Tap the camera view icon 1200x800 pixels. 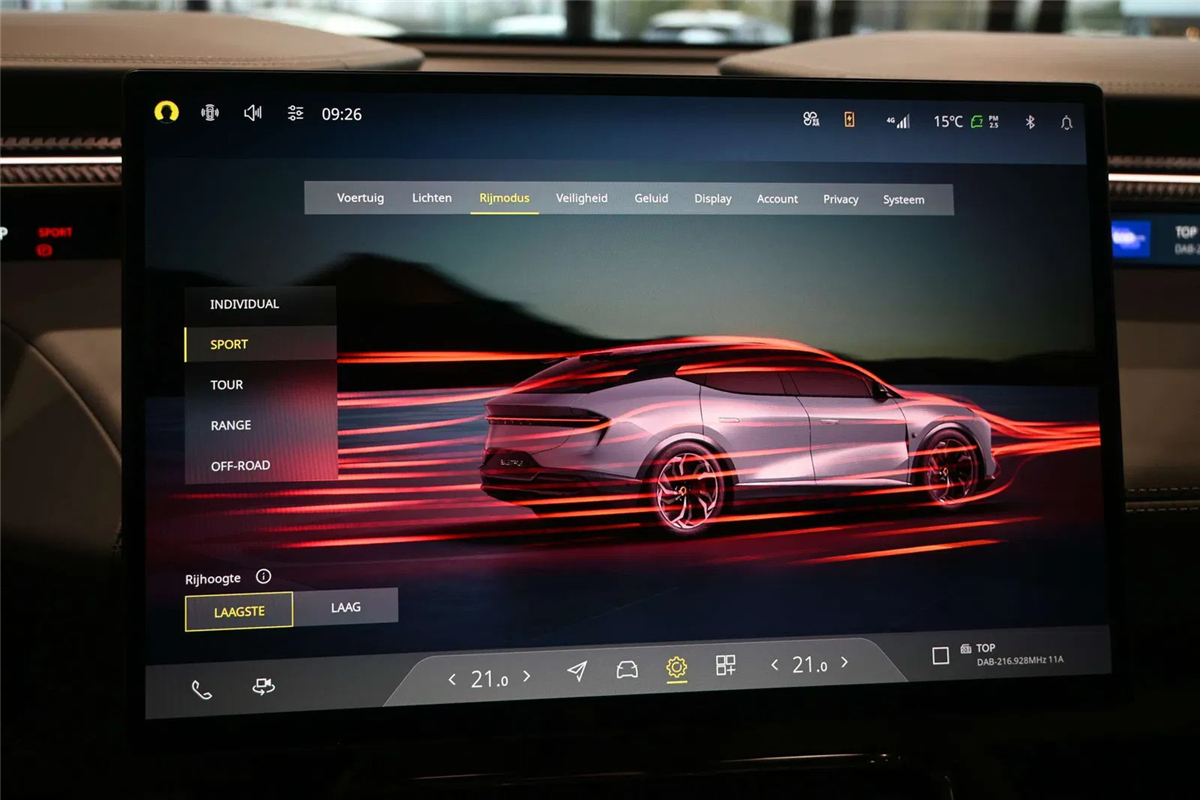point(263,687)
